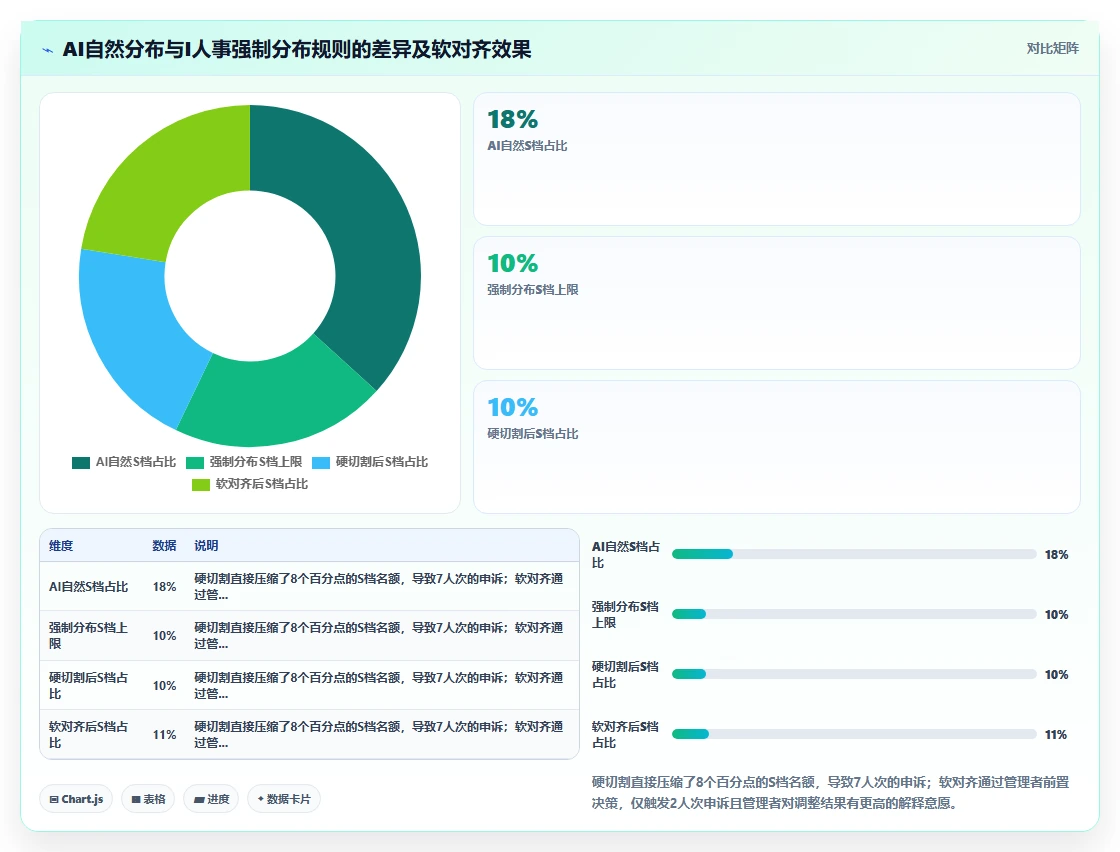The height and width of the screenshot is (852, 1120).
Task: Click the 表格 tag button
Action: (x=148, y=798)
